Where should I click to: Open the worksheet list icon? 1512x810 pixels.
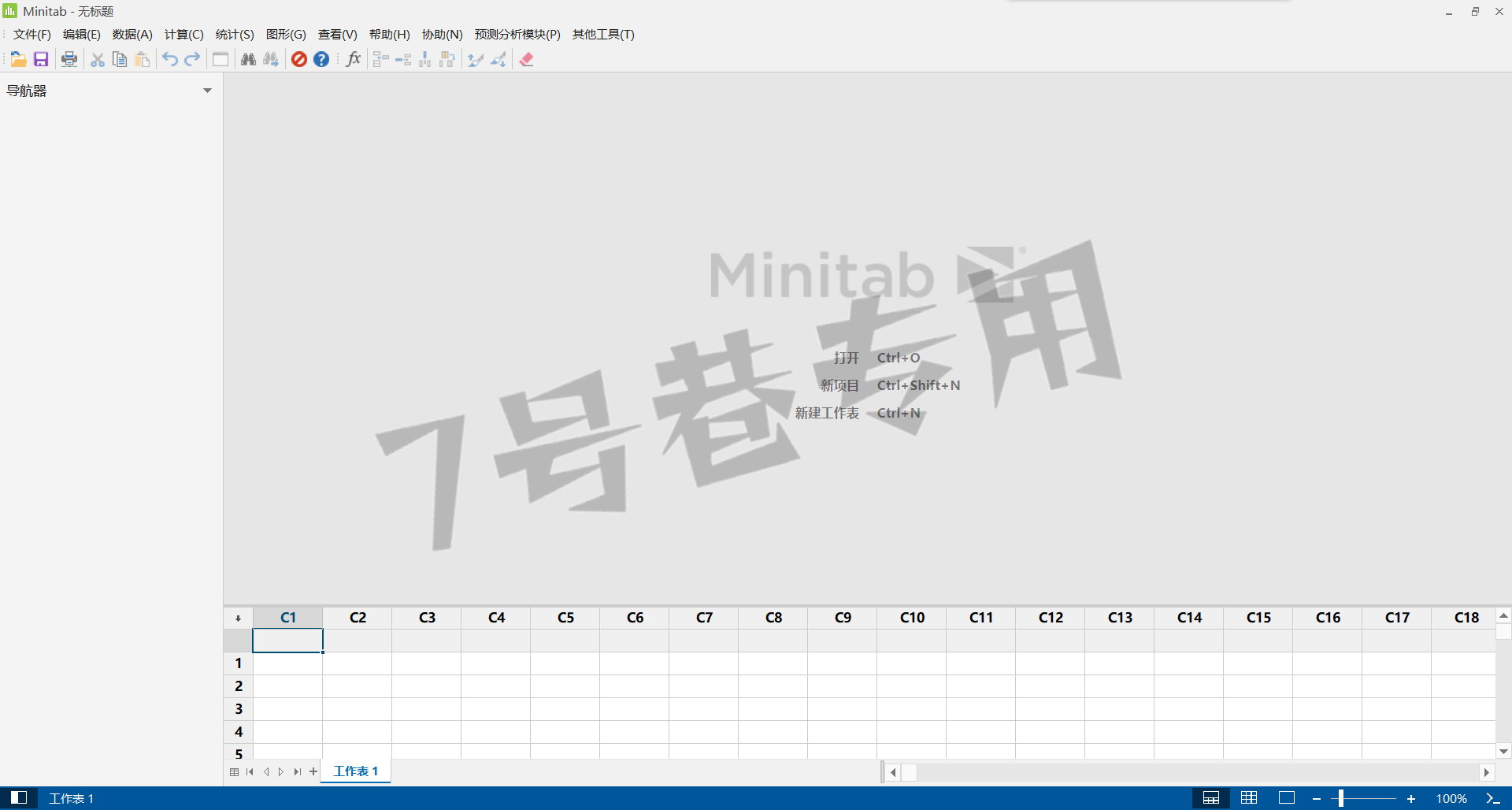(234, 772)
